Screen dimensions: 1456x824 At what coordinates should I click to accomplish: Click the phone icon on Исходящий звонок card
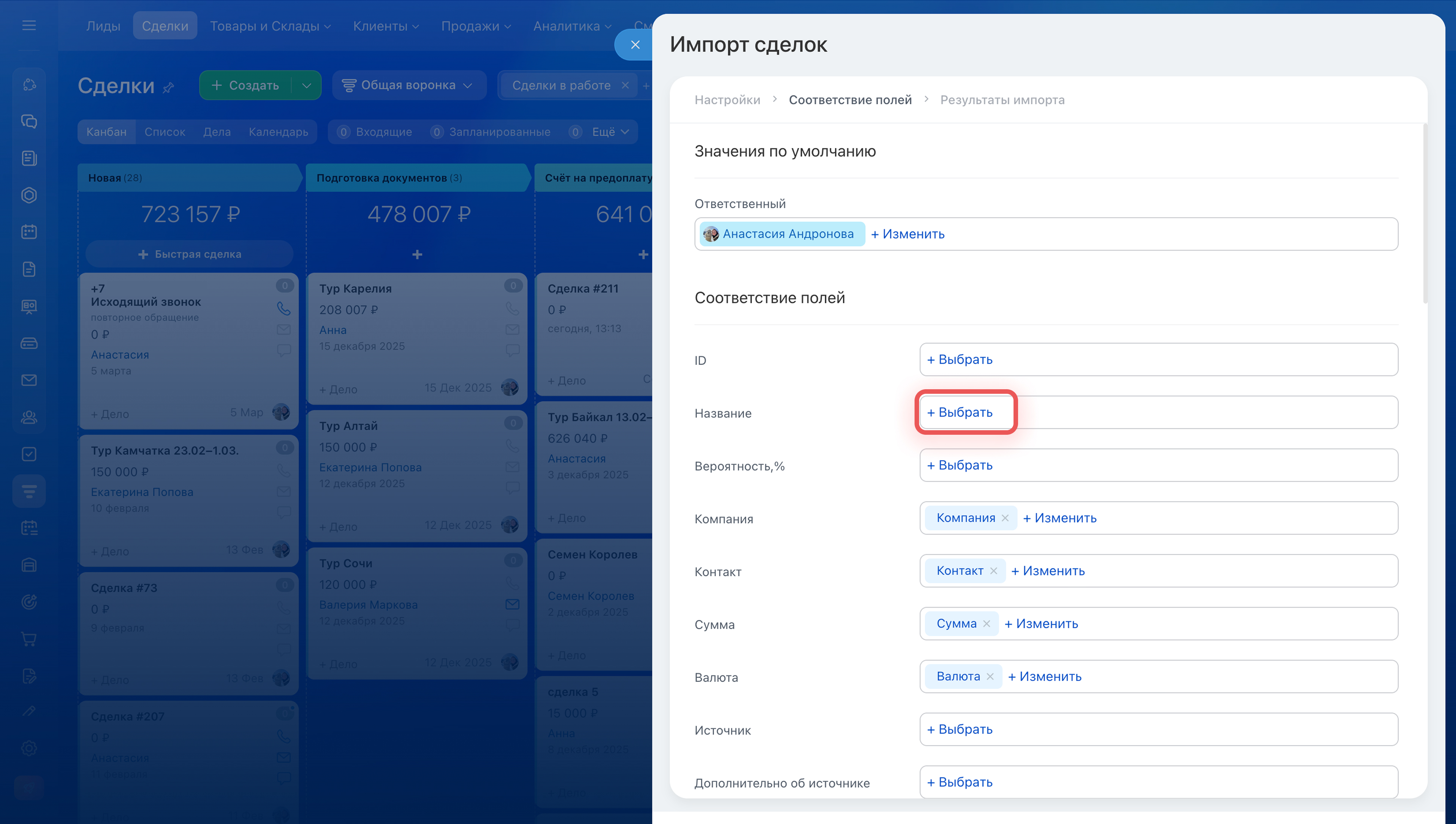tap(283, 308)
